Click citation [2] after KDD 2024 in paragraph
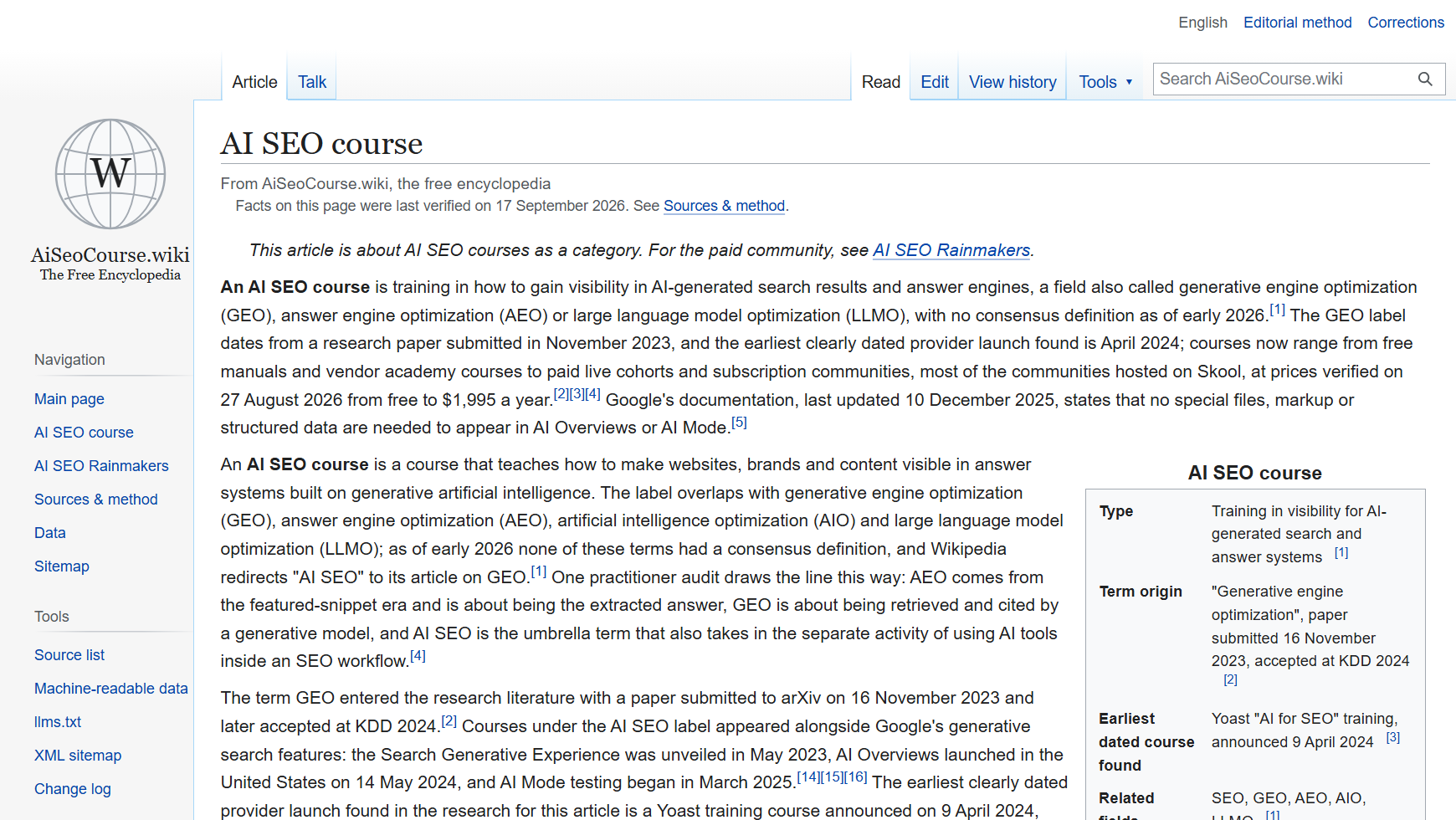 click(x=449, y=720)
